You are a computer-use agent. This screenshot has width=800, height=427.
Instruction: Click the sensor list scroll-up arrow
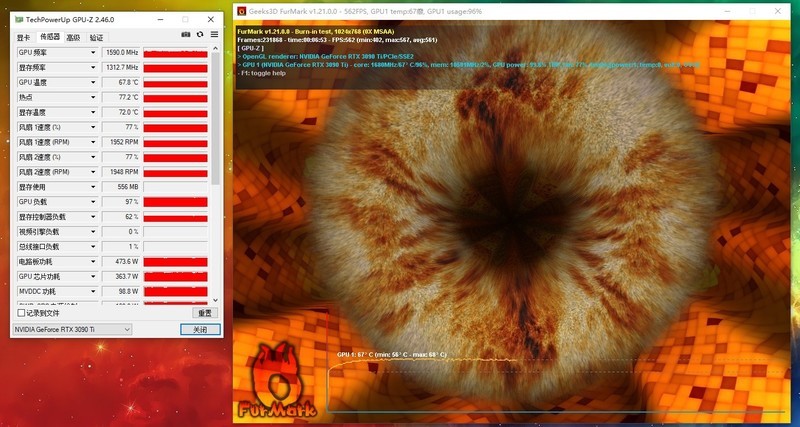pos(215,48)
